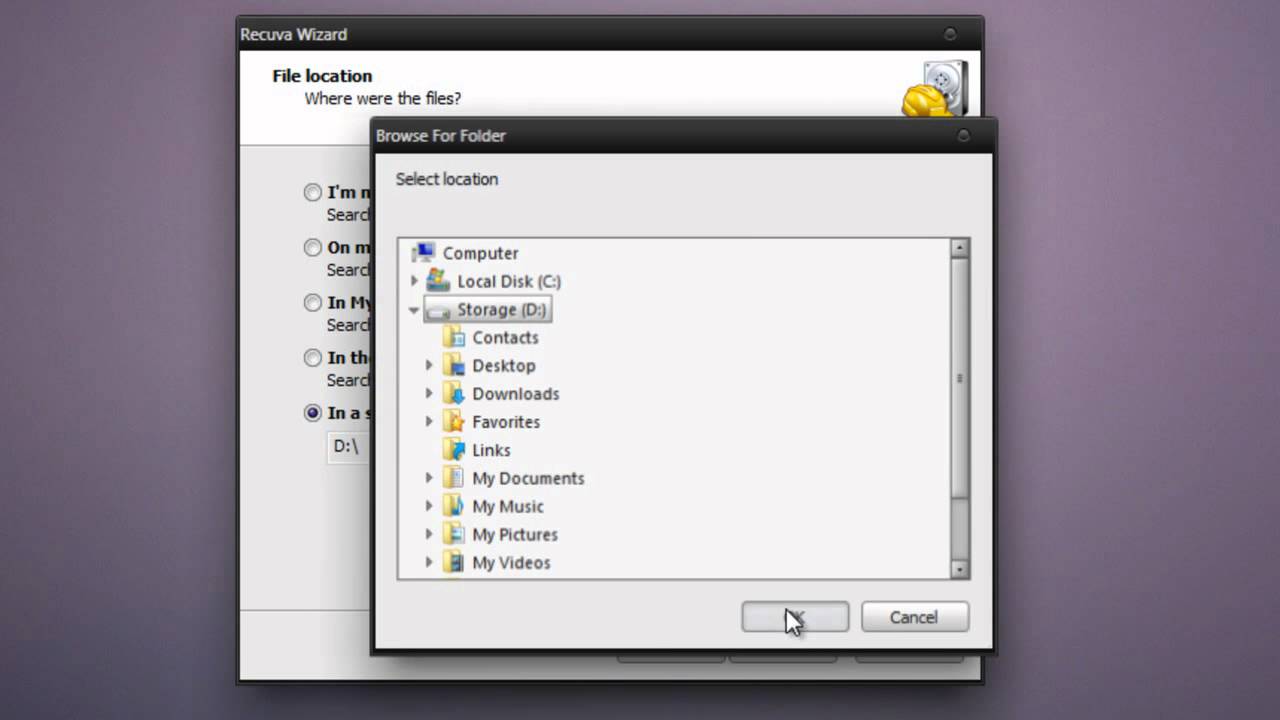Click the My Music folder icon
Image resolution: width=1280 pixels, height=720 pixels.
tap(454, 505)
